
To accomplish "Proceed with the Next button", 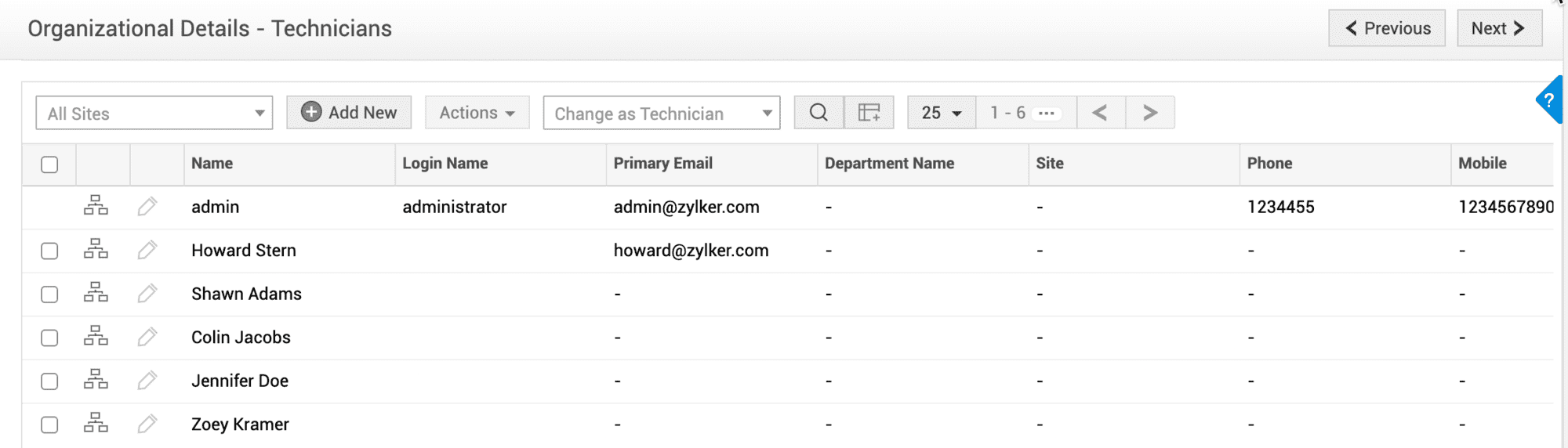I will 1498,29.
